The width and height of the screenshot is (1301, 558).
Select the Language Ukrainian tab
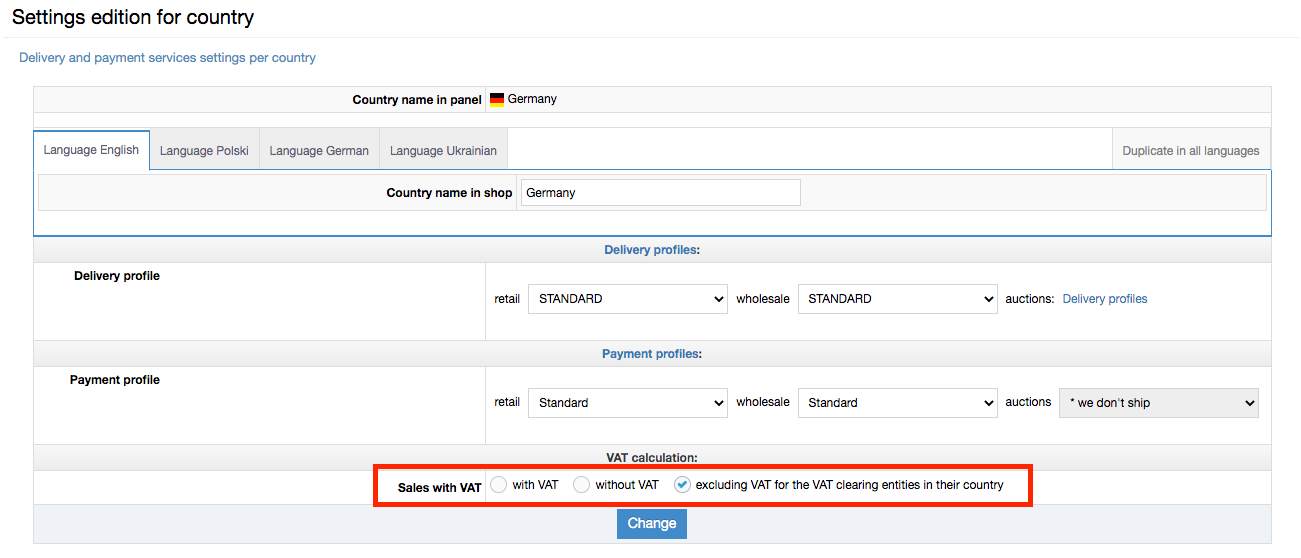[x=443, y=151]
